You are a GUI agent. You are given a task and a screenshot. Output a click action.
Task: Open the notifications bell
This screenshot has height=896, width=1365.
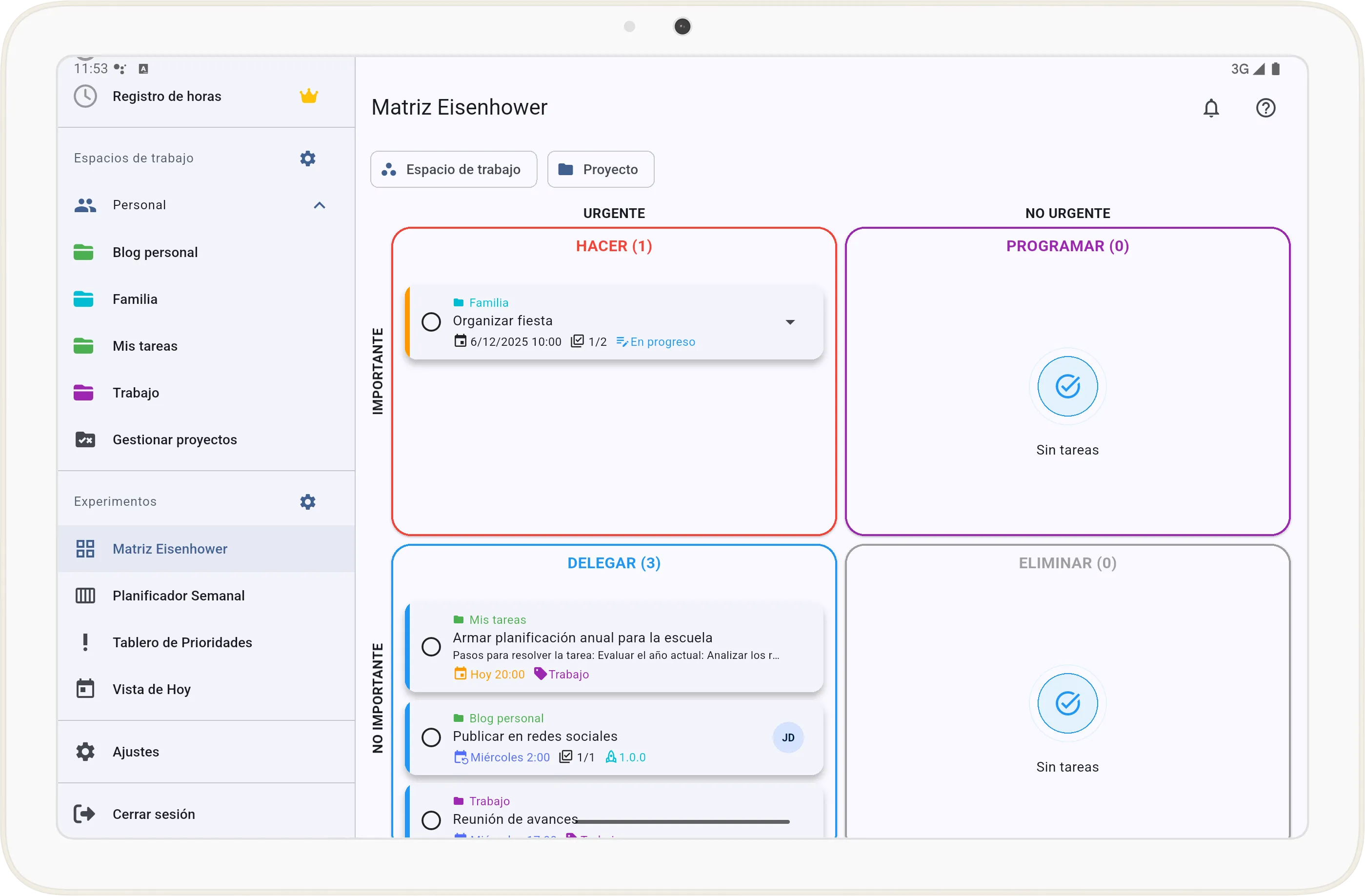pyautogui.click(x=1211, y=108)
